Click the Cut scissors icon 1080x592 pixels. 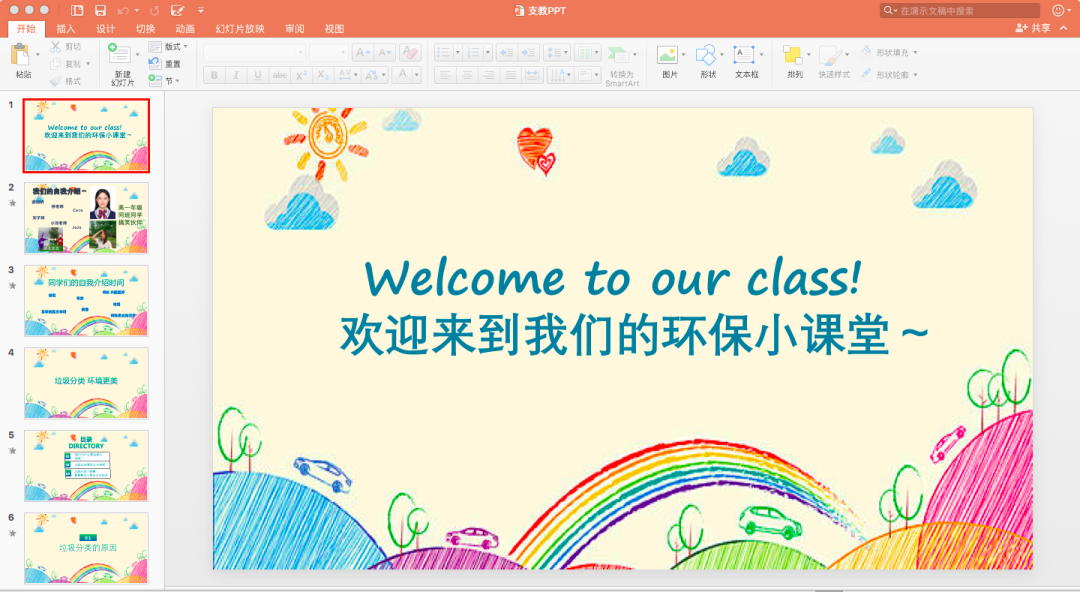pos(56,47)
